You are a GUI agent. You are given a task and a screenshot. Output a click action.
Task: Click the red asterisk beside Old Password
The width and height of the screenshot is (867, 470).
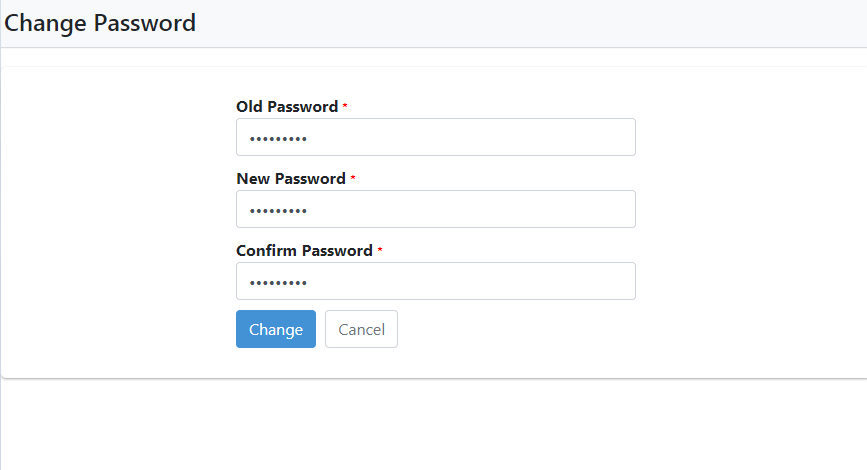tap(345, 105)
